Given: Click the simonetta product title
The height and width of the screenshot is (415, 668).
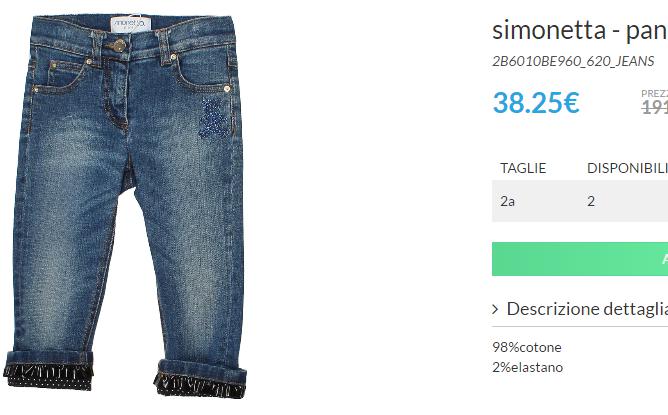Looking at the screenshot, I should tap(580, 30).
